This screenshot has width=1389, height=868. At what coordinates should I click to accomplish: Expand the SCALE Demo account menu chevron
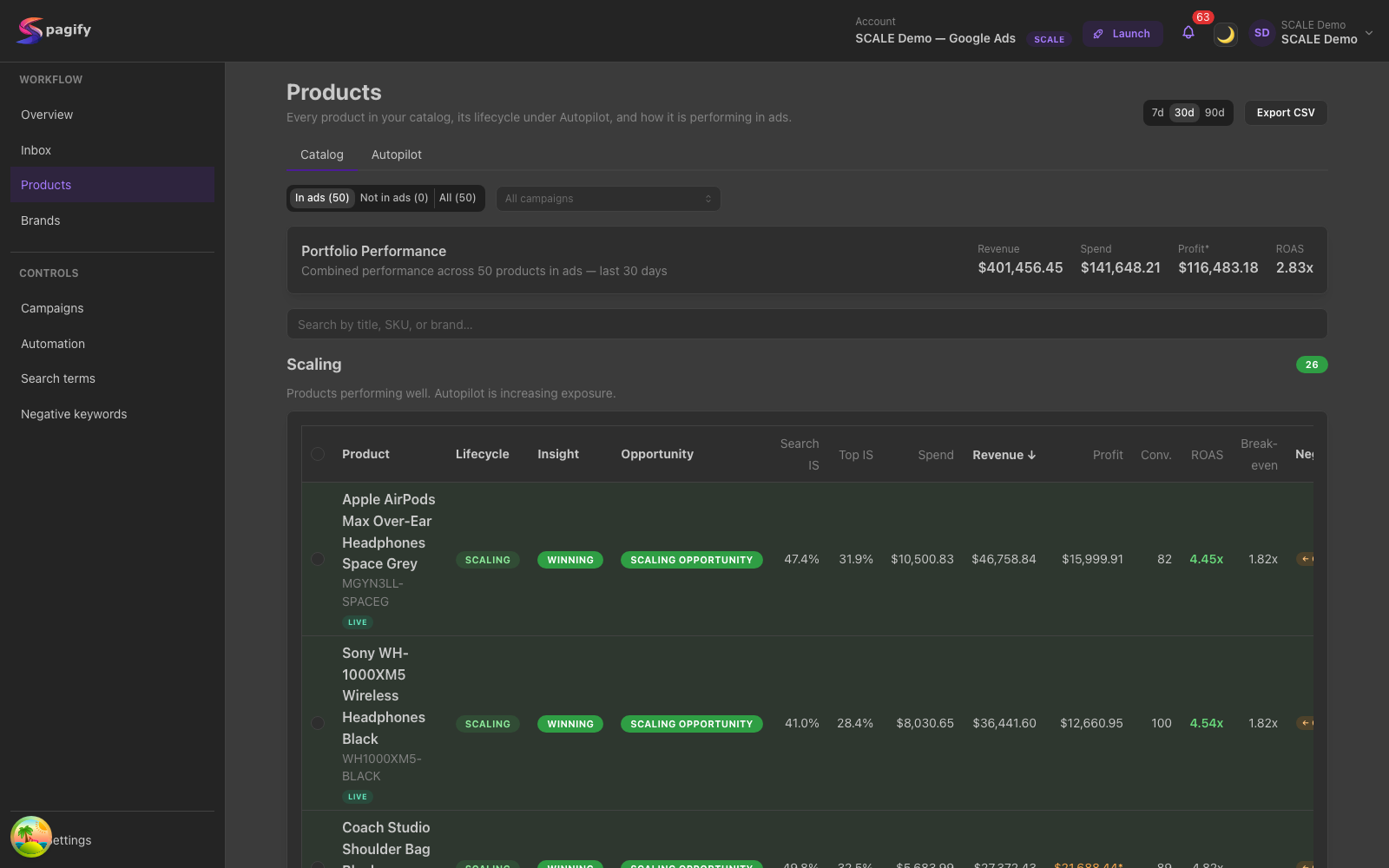[x=1369, y=33]
